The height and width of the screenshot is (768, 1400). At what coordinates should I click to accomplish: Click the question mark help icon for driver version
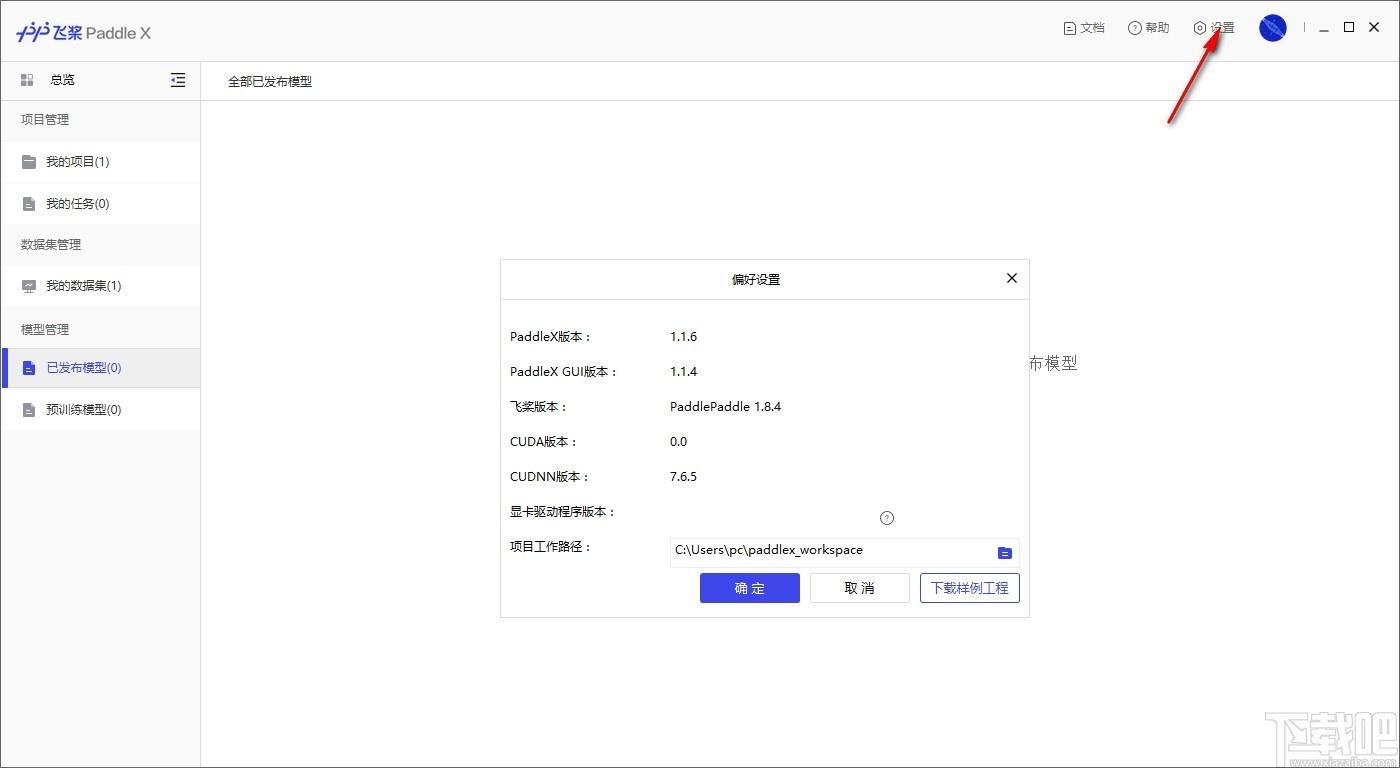[x=887, y=518]
